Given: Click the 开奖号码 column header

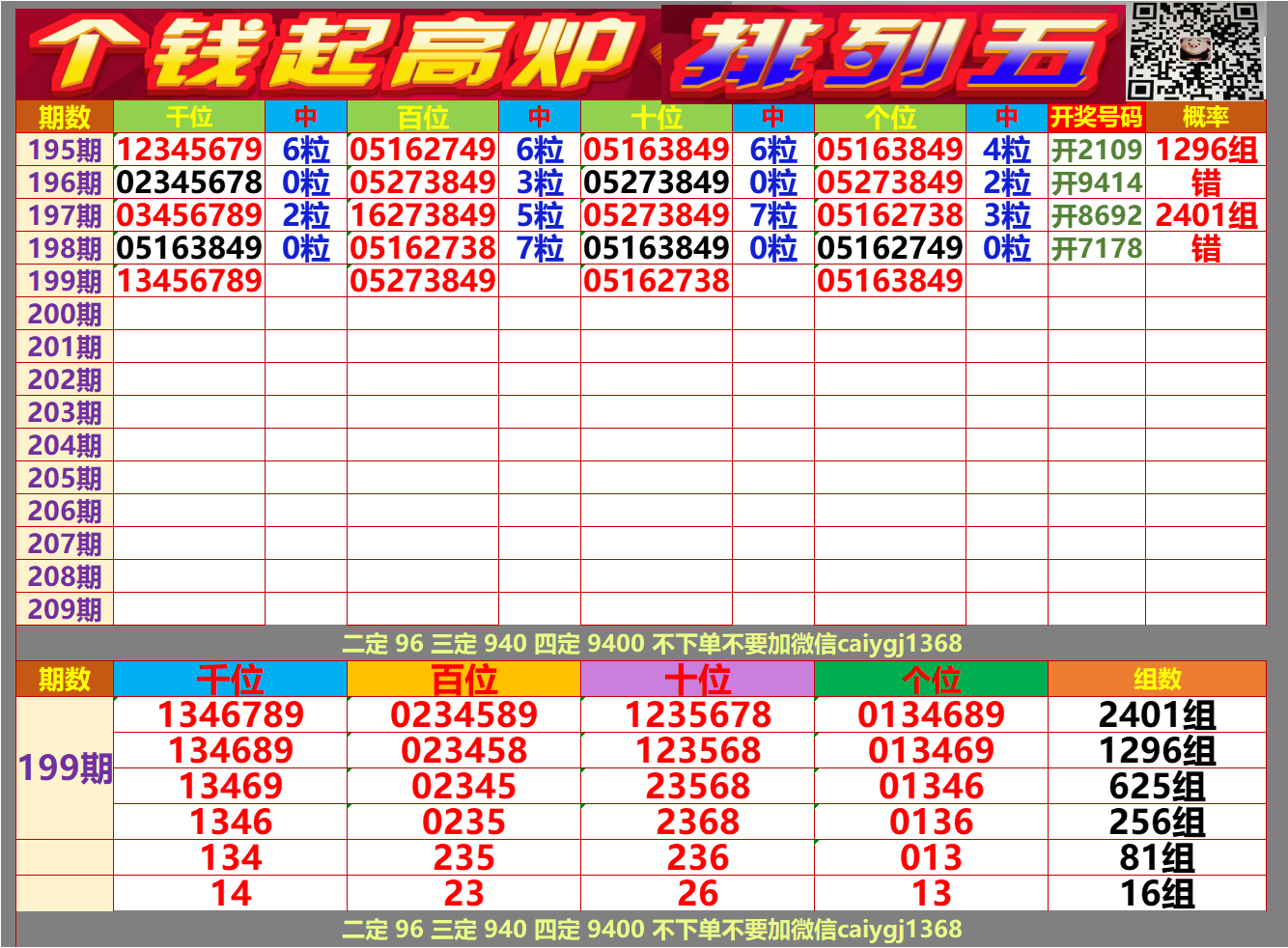Looking at the screenshot, I should (x=1094, y=116).
